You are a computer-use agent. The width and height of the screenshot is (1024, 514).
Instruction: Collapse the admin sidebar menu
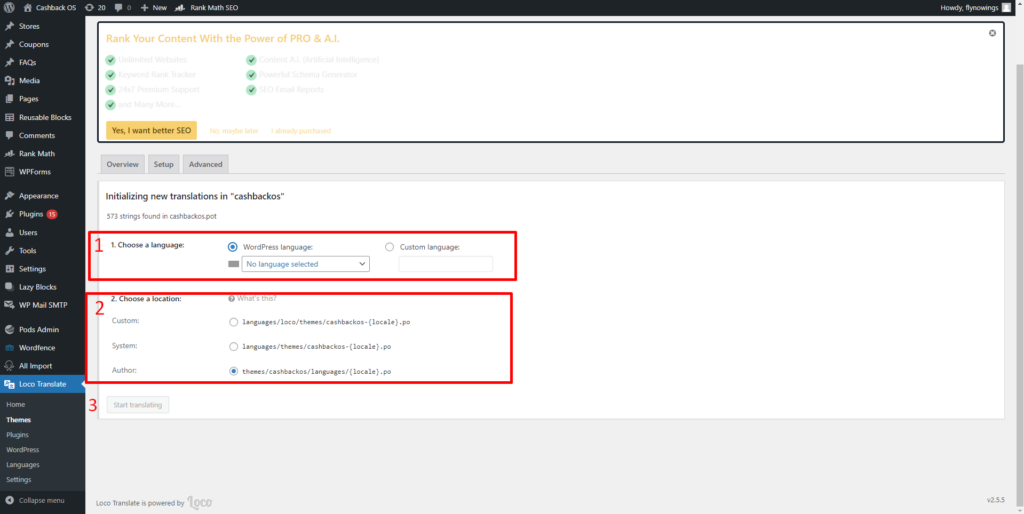click(35, 501)
